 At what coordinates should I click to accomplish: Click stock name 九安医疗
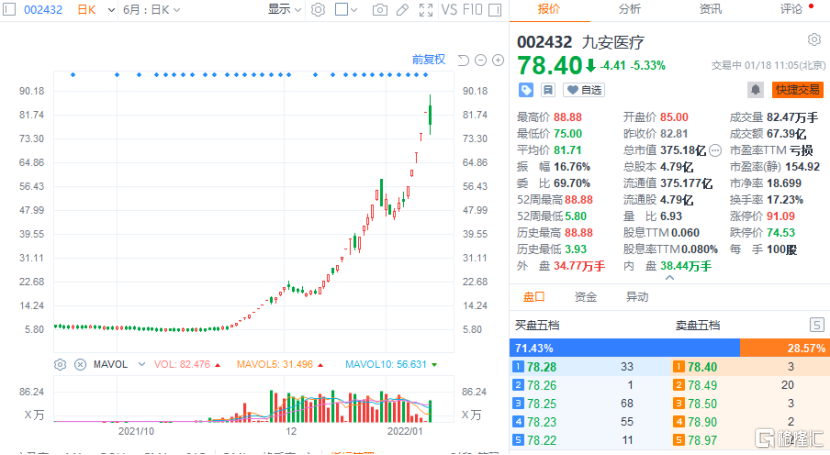(x=613, y=42)
